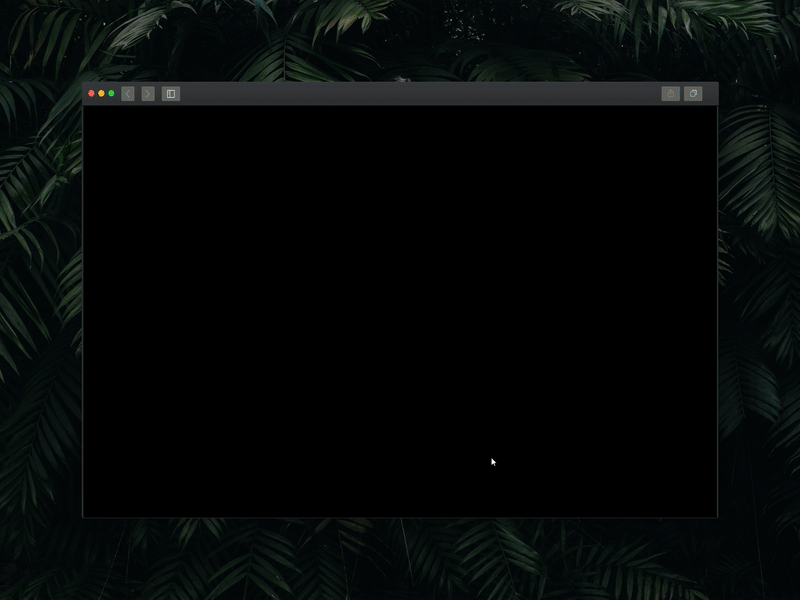Open the share button in the toolbar
This screenshot has height=600, width=800.
(670, 94)
